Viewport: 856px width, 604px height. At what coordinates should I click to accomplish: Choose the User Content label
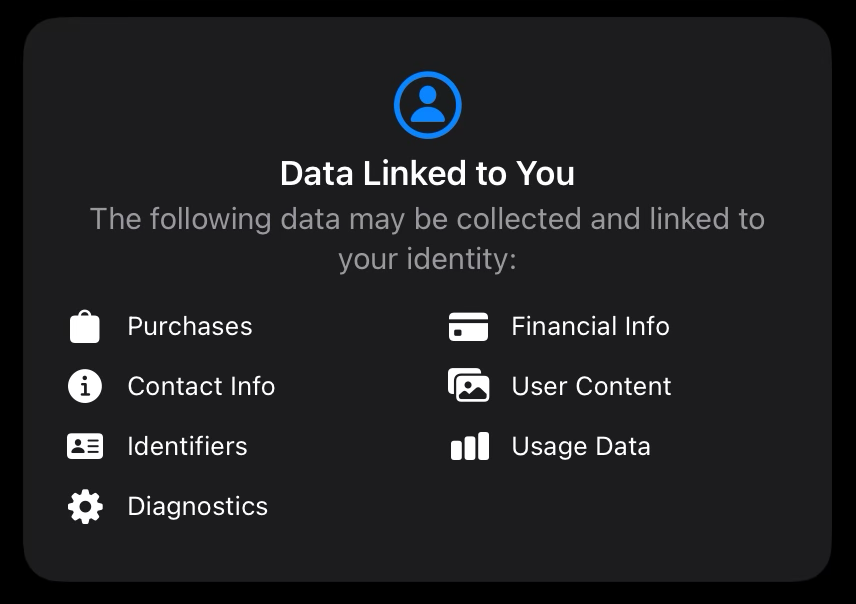(x=591, y=386)
